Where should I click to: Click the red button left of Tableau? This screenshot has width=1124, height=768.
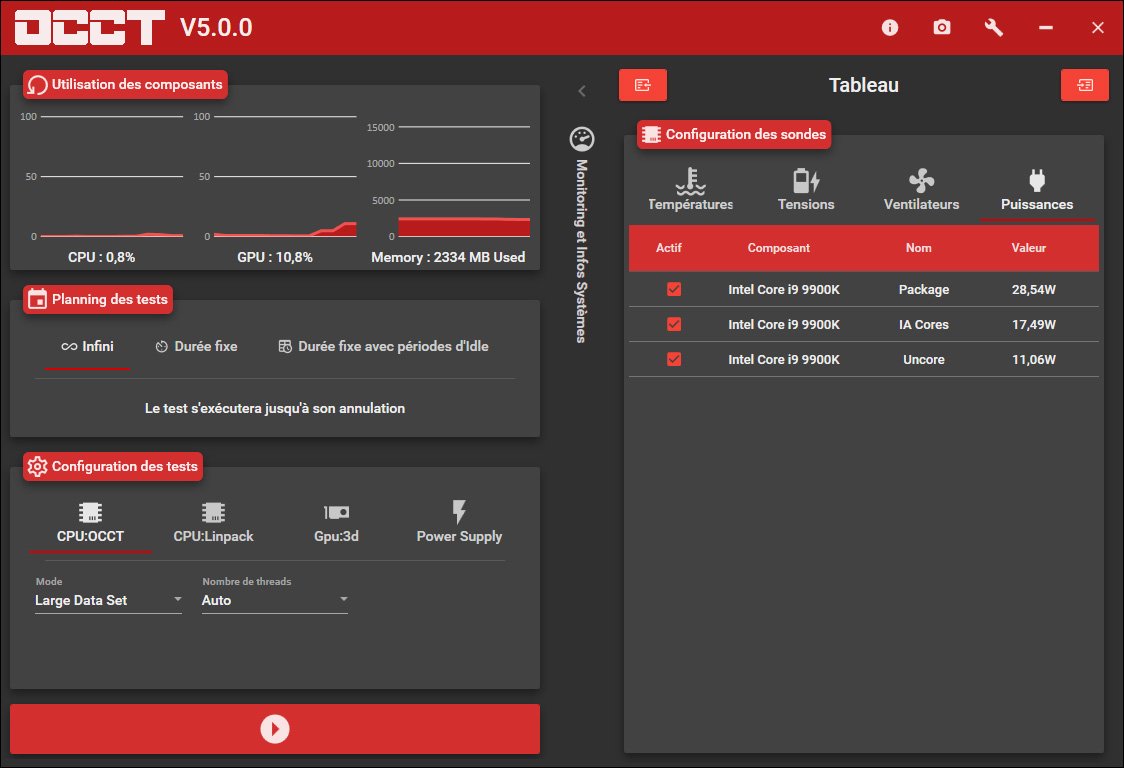pos(643,85)
